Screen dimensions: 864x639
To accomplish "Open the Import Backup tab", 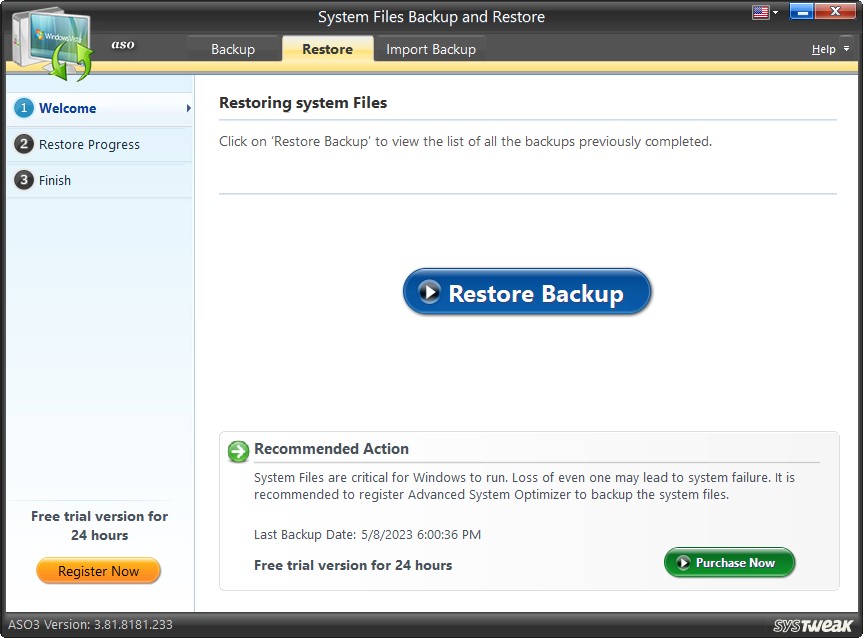I will tap(430, 47).
